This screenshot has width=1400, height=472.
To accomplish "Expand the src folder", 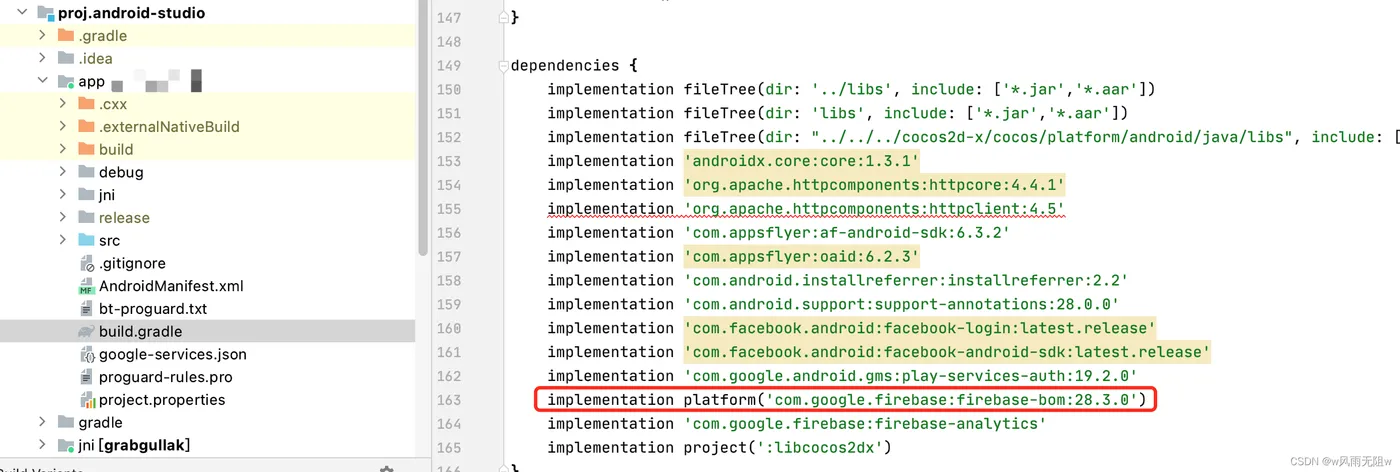I will 62,240.
